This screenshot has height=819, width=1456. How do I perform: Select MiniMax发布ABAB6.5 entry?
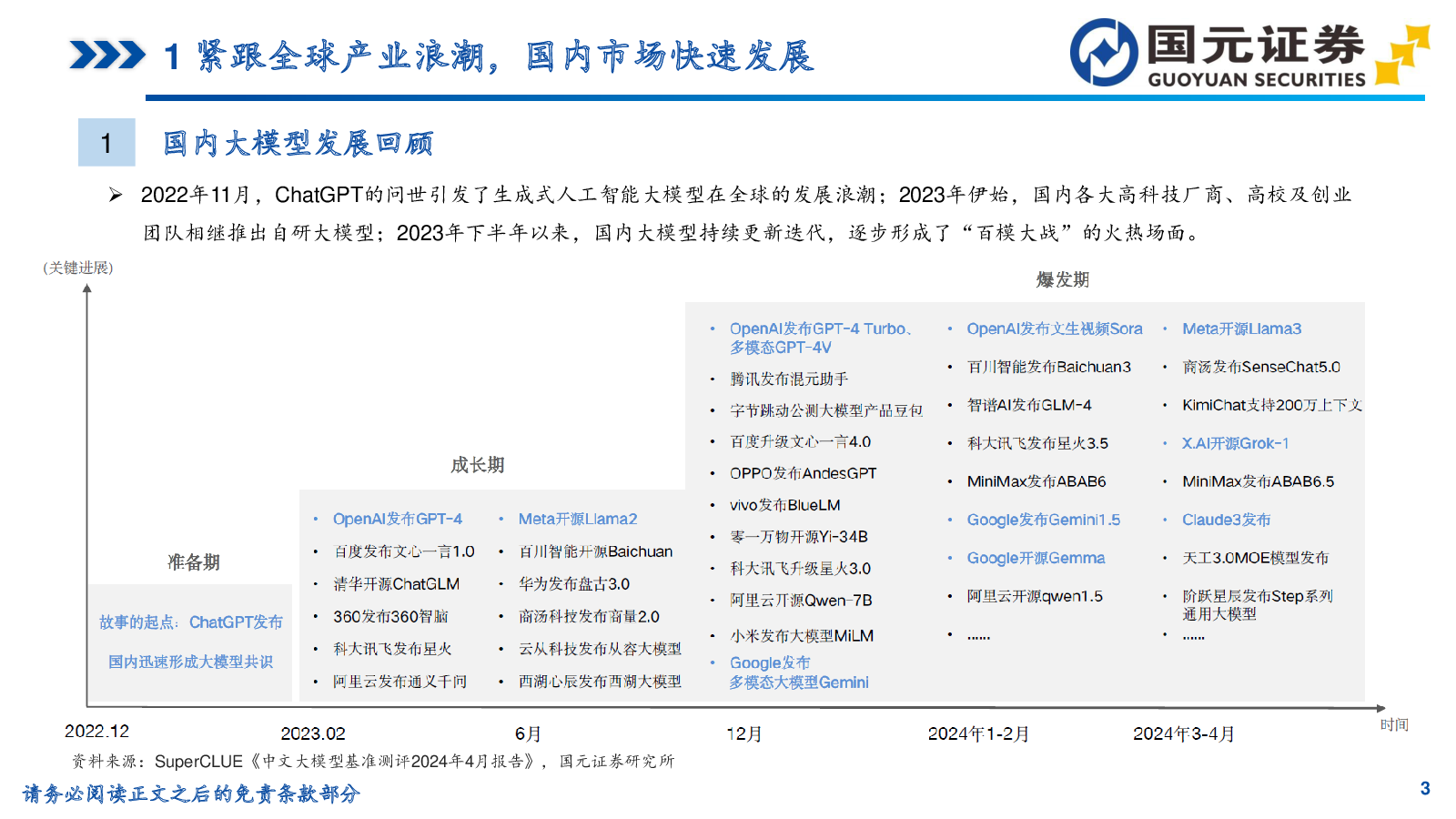pyautogui.click(x=1259, y=482)
